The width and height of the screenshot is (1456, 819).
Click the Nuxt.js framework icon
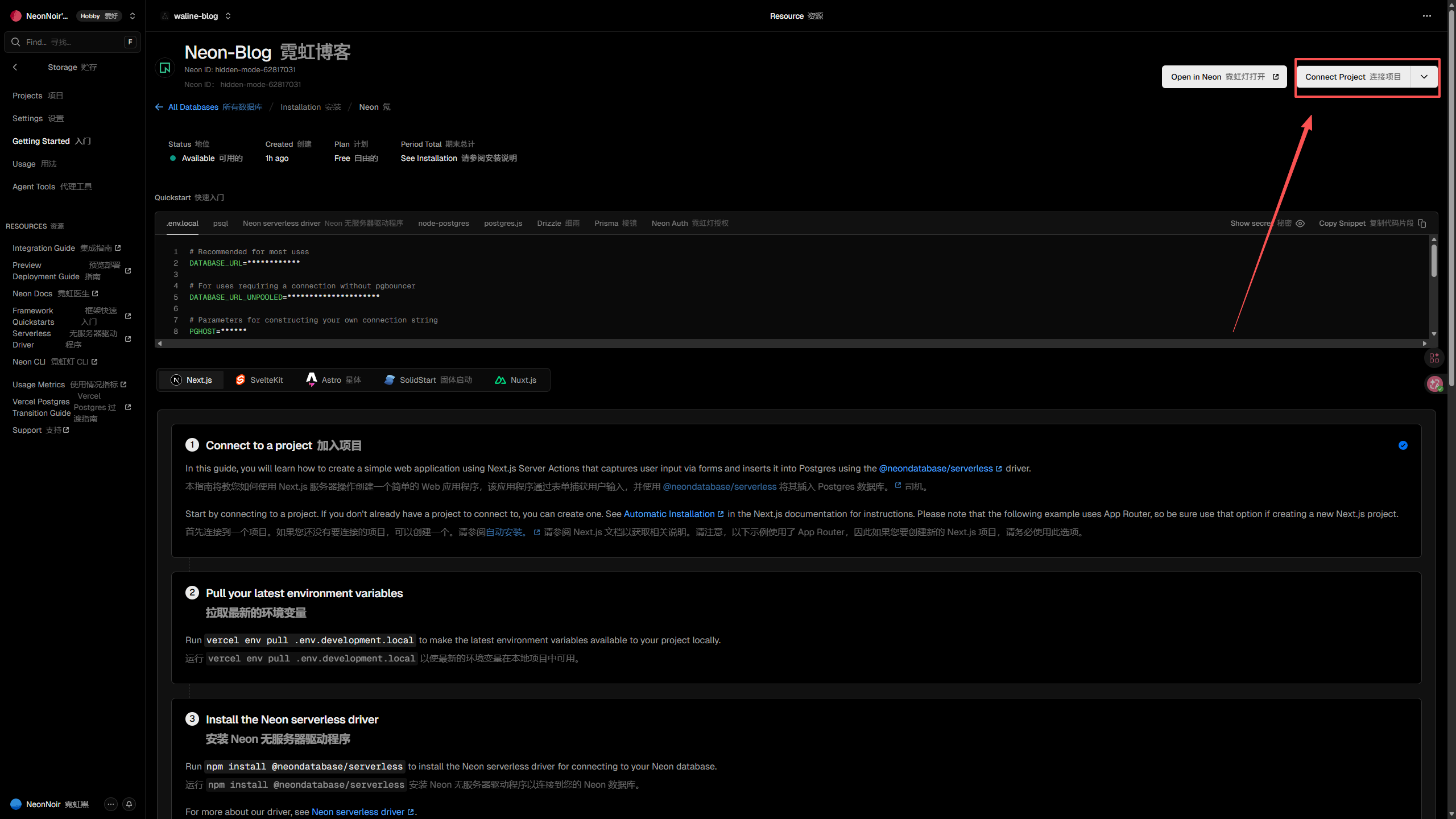pyautogui.click(x=500, y=380)
